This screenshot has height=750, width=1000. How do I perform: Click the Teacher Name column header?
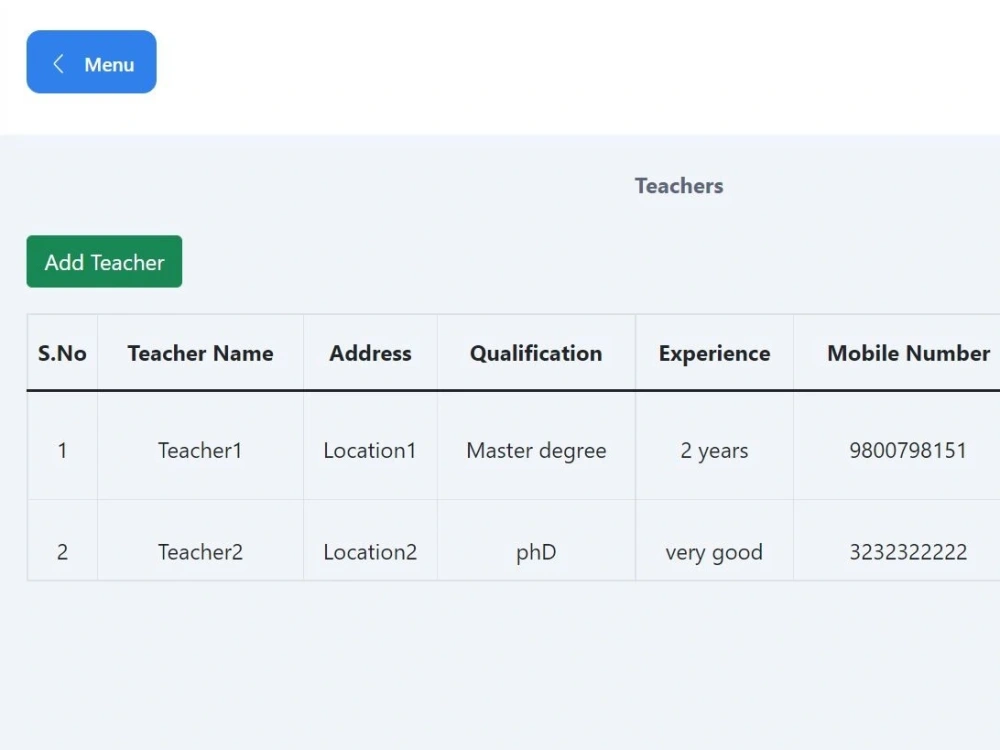point(200,353)
